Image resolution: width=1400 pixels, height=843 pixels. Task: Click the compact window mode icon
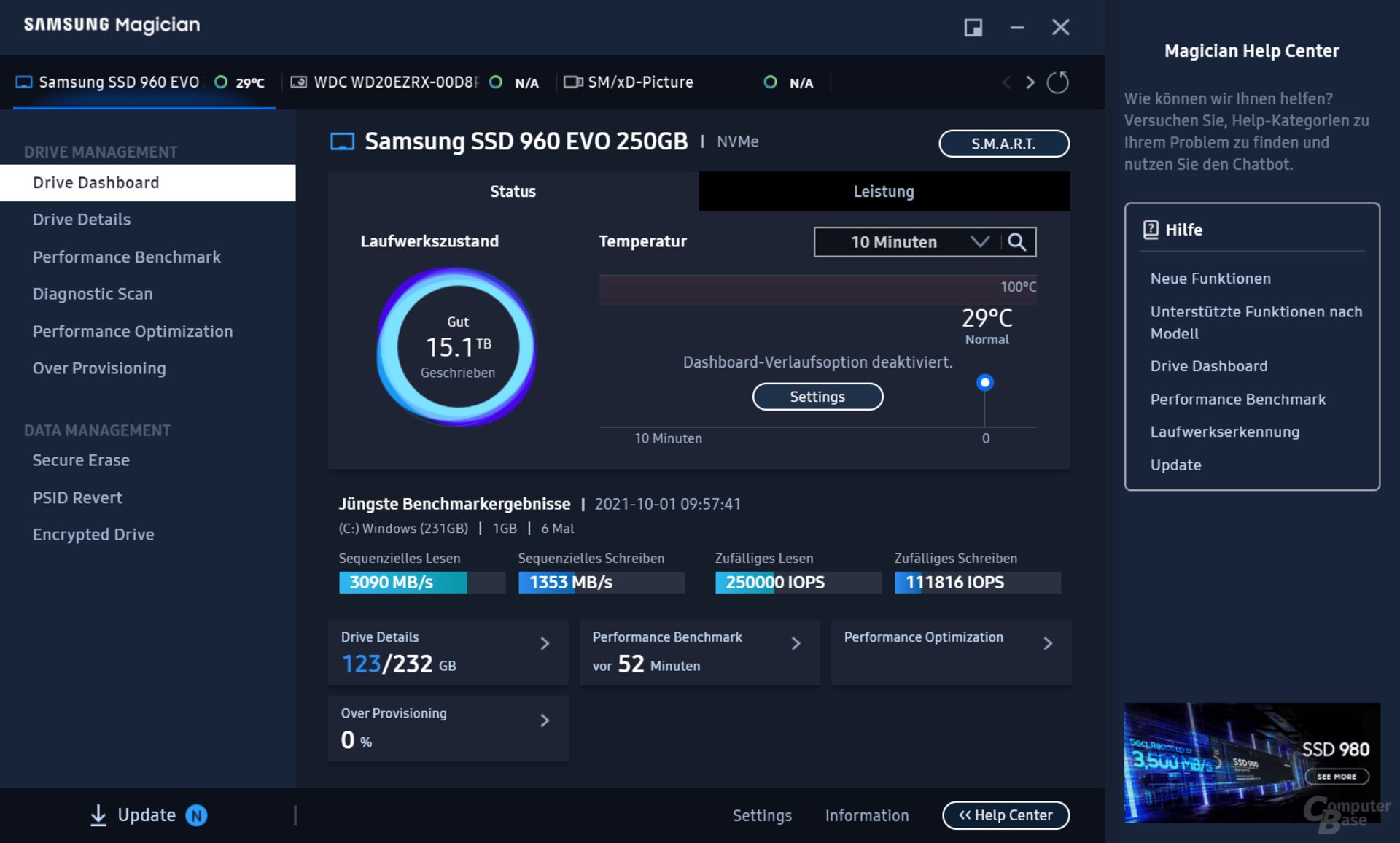pos(973,28)
